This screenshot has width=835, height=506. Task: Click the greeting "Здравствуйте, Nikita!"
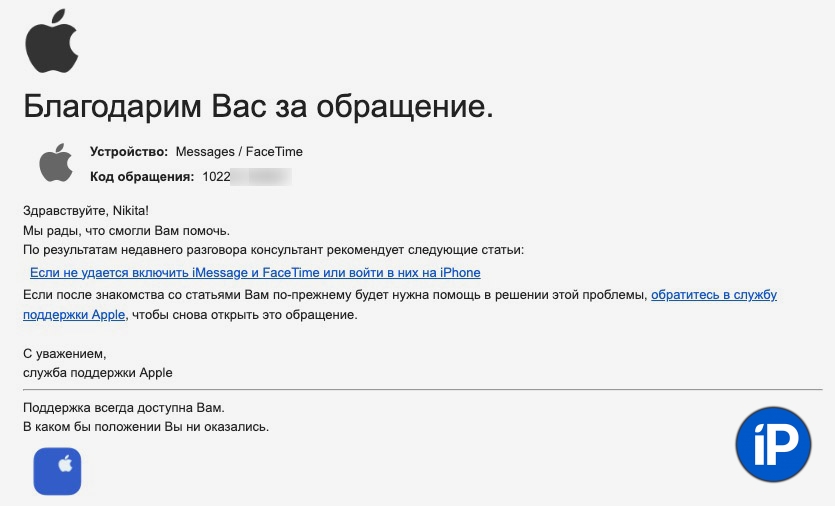85,211
